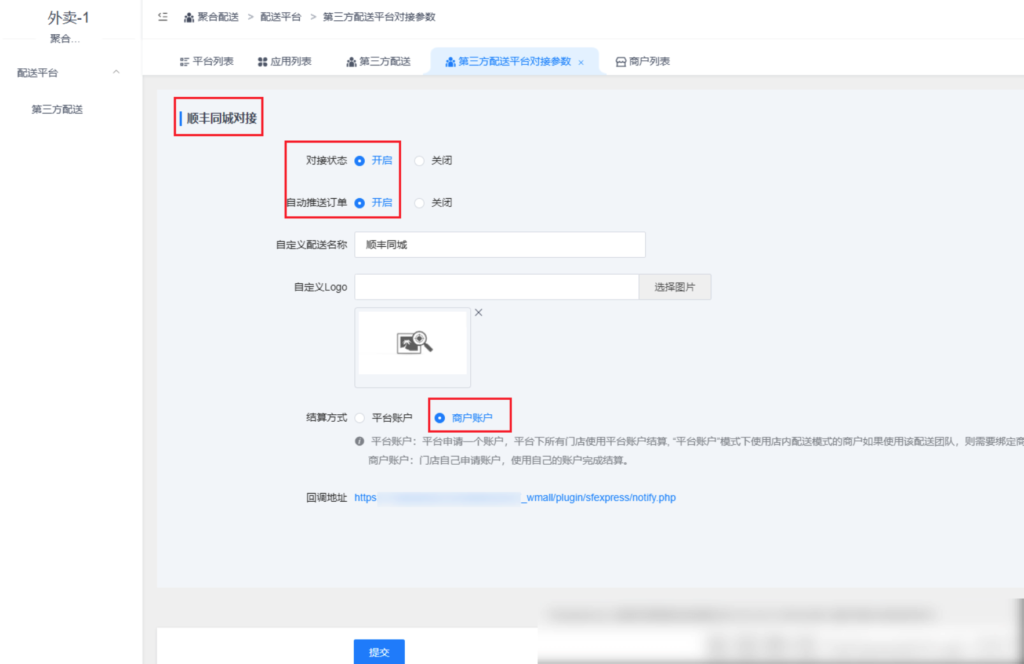Disable 自动推送订单 by selecting 关闭

click(421, 202)
